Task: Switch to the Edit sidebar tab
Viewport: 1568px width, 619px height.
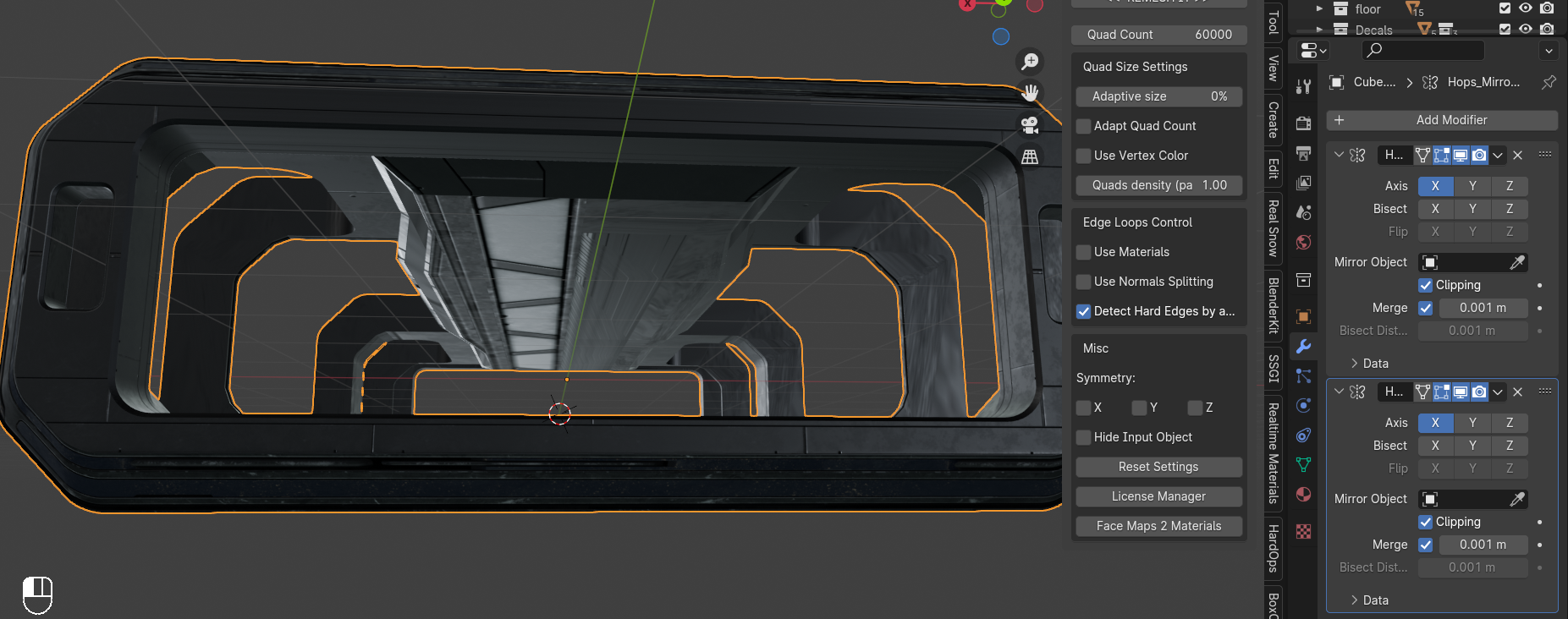Action: [x=1274, y=168]
